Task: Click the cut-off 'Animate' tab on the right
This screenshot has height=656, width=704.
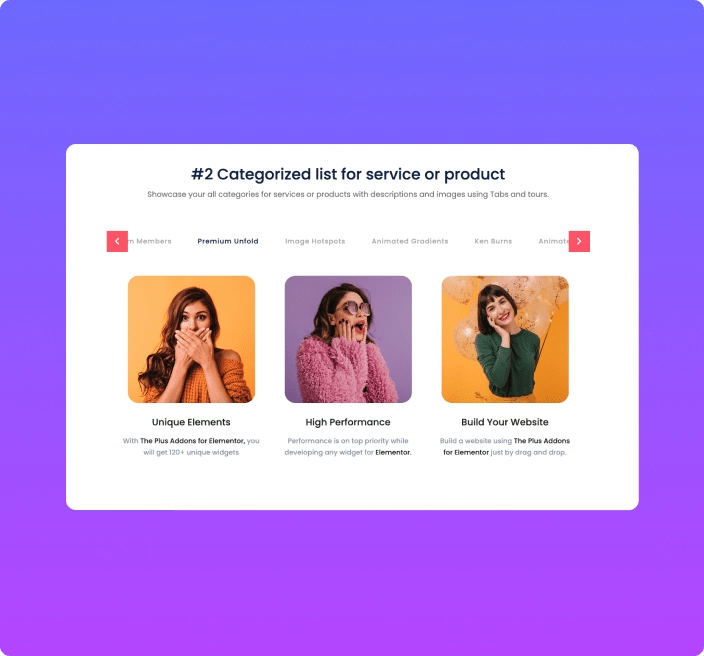Action: pos(554,242)
